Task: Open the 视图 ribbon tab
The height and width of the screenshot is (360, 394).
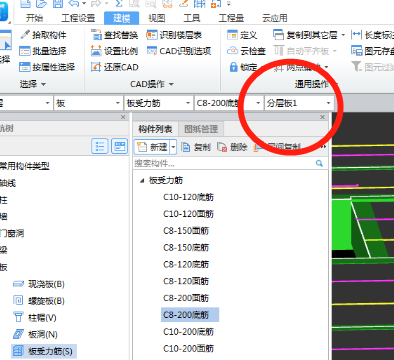Action: (x=157, y=18)
